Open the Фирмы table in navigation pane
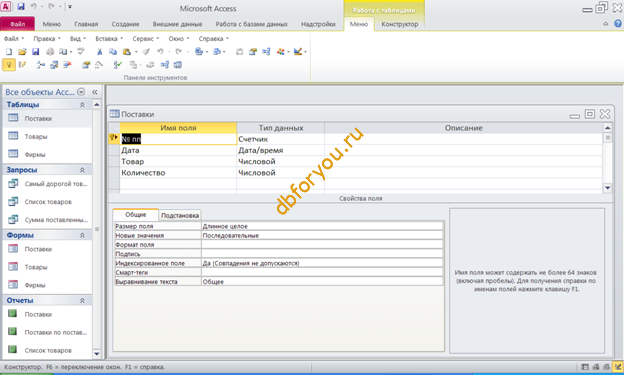 pyautogui.click(x=35, y=154)
